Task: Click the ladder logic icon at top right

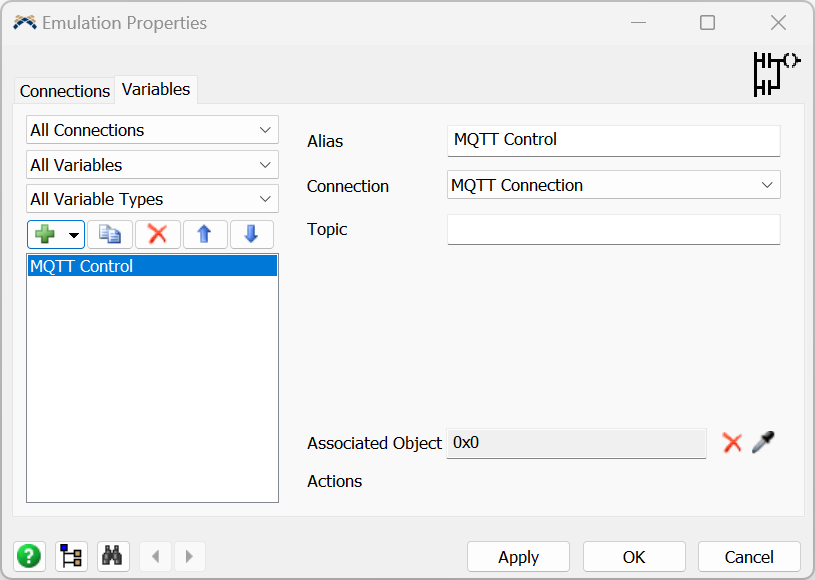Action: click(x=776, y=73)
